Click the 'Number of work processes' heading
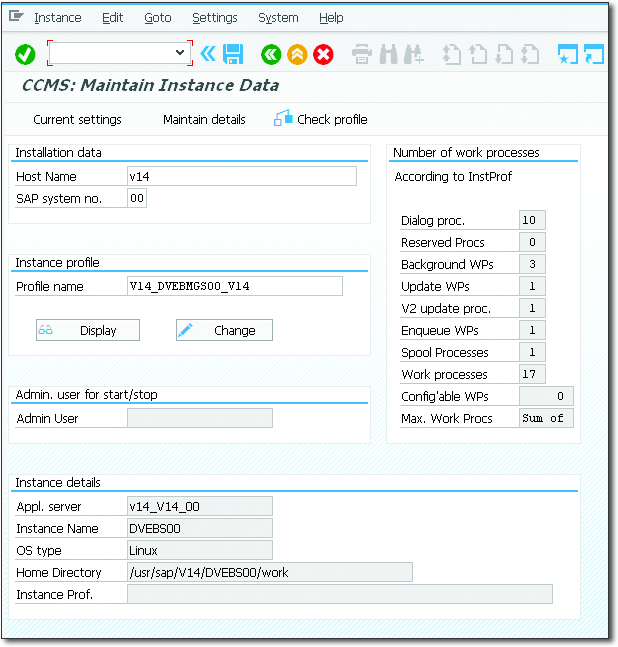This screenshot has height=647, width=618. click(x=466, y=153)
